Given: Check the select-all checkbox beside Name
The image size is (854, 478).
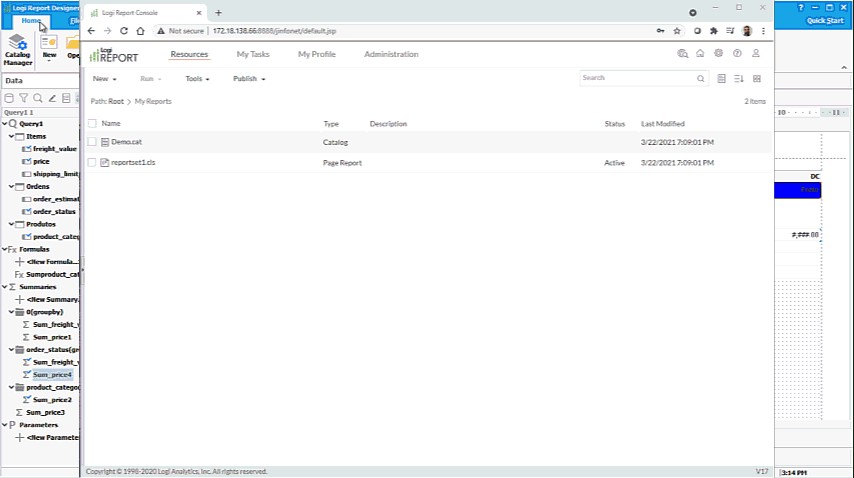Looking at the screenshot, I should click(92, 124).
